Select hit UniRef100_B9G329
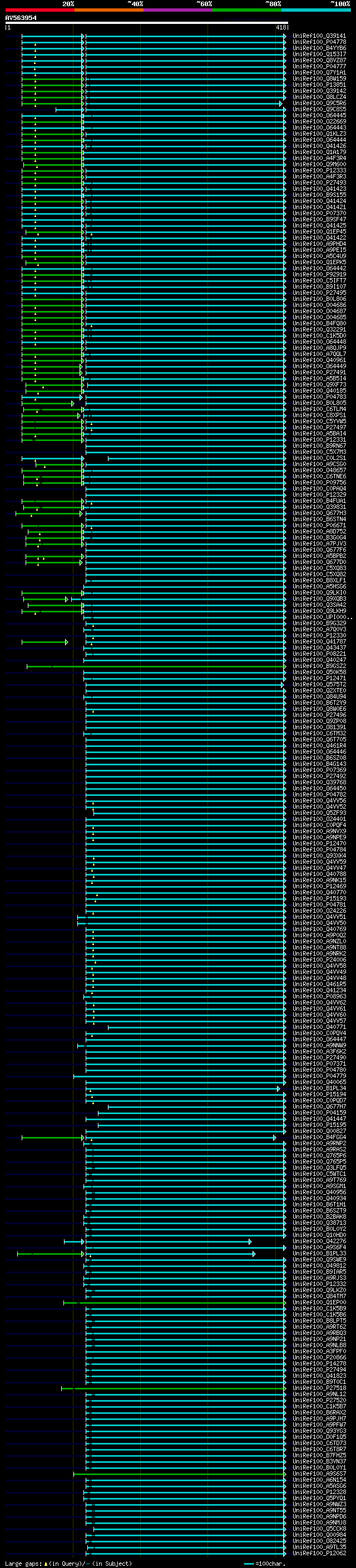Viewport: 356px width, 1568px height. (x=319, y=624)
